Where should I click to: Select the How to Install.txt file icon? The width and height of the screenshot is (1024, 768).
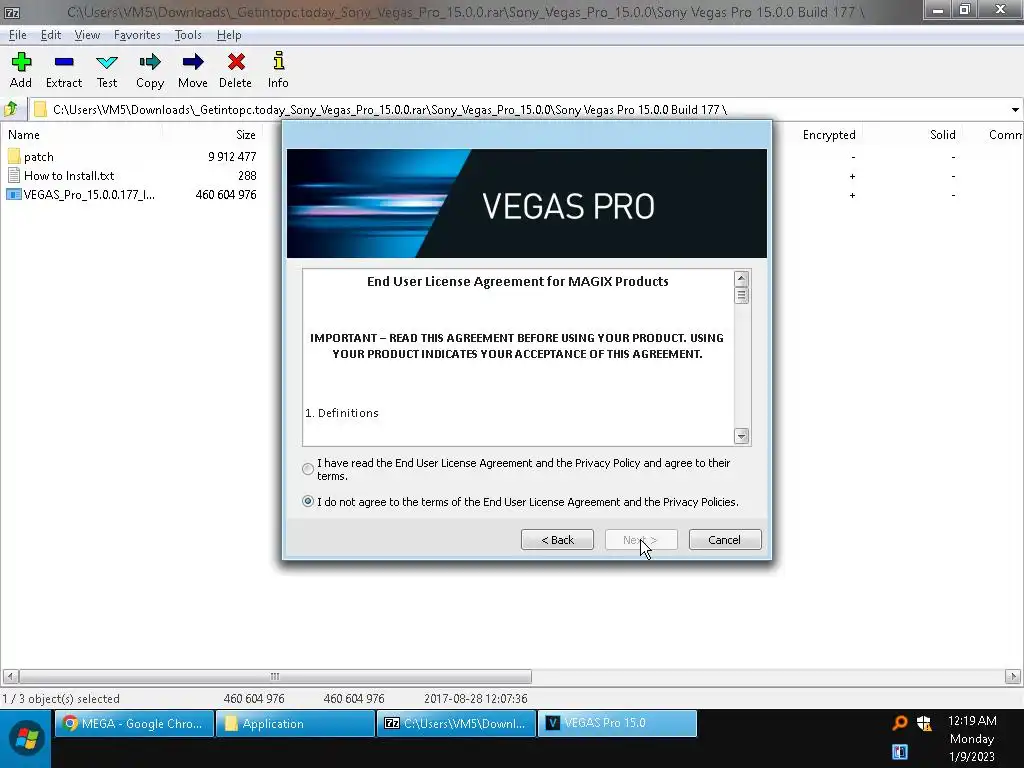(x=14, y=175)
